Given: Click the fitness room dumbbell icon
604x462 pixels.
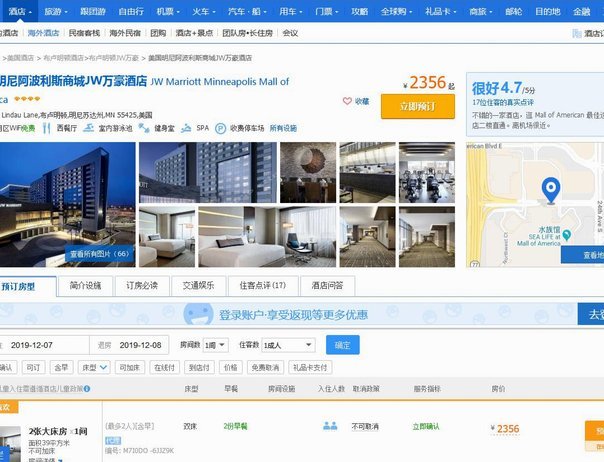Looking at the screenshot, I should pyautogui.click(x=144, y=128).
